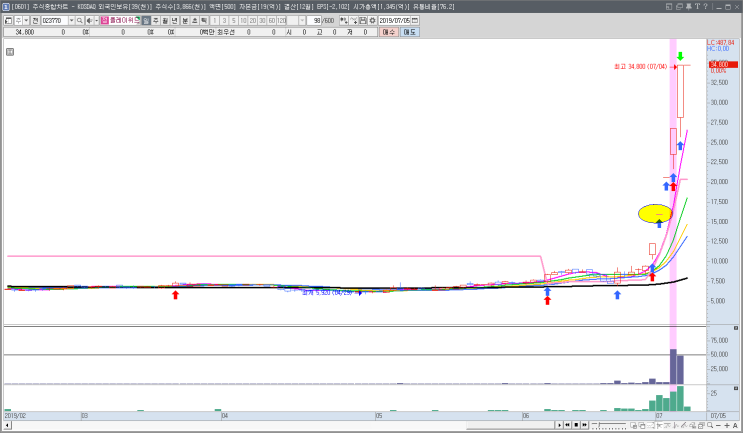Viewport: 743px width, 433px height.
Task: Click the trend line pencil icon in bottom toolbar
Action: (684, 425)
